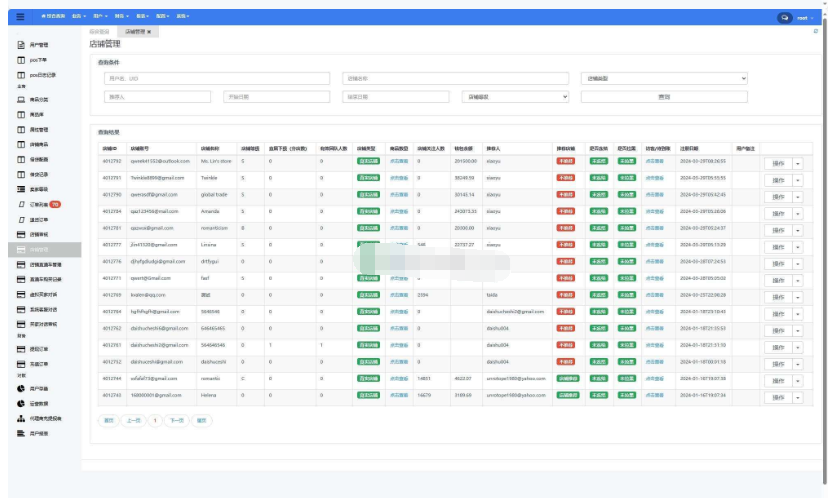Image resolution: width=830 pixels, height=498 pixels.
Task: Open 订单列表 with the red badge
Action: coord(41,204)
